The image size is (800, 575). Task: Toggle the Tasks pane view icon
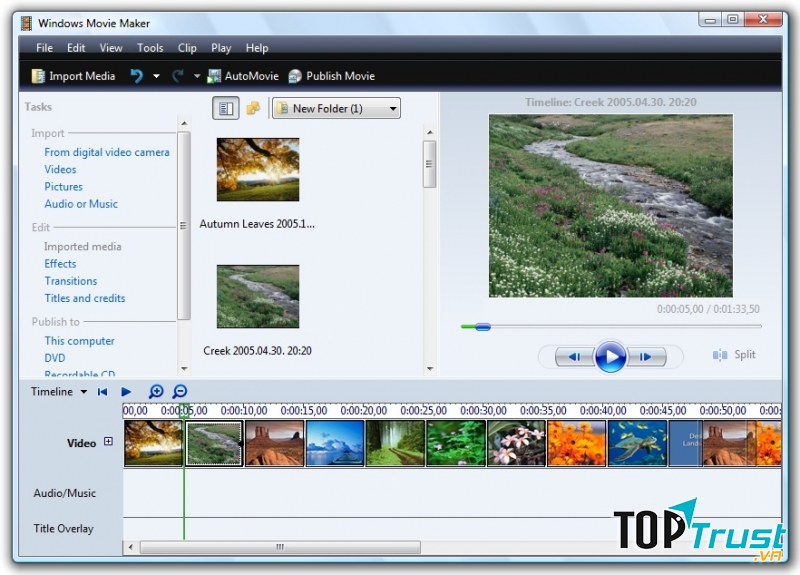(226, 108)
